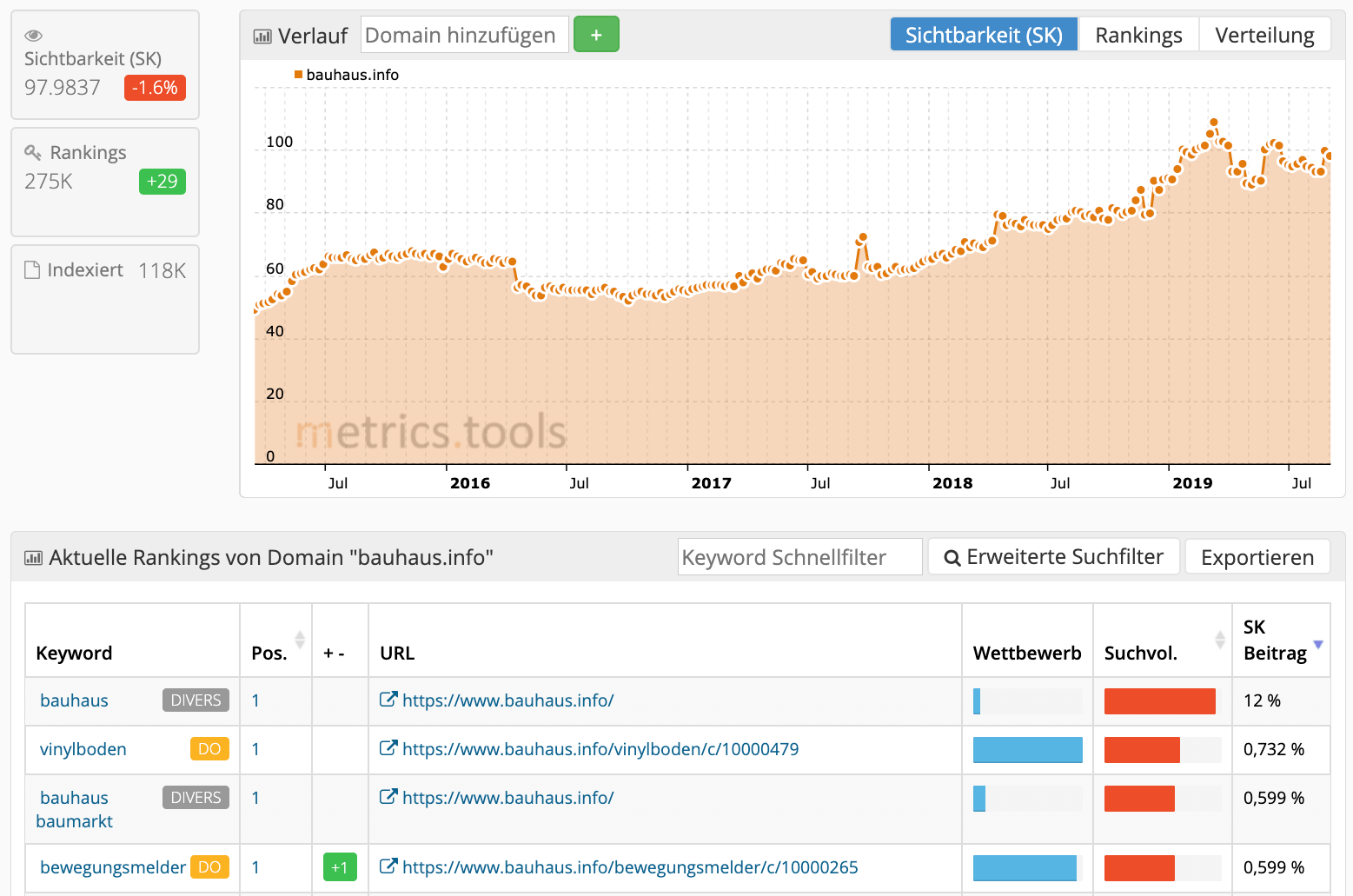Sort by Suchvol. column arrows

1220,640
